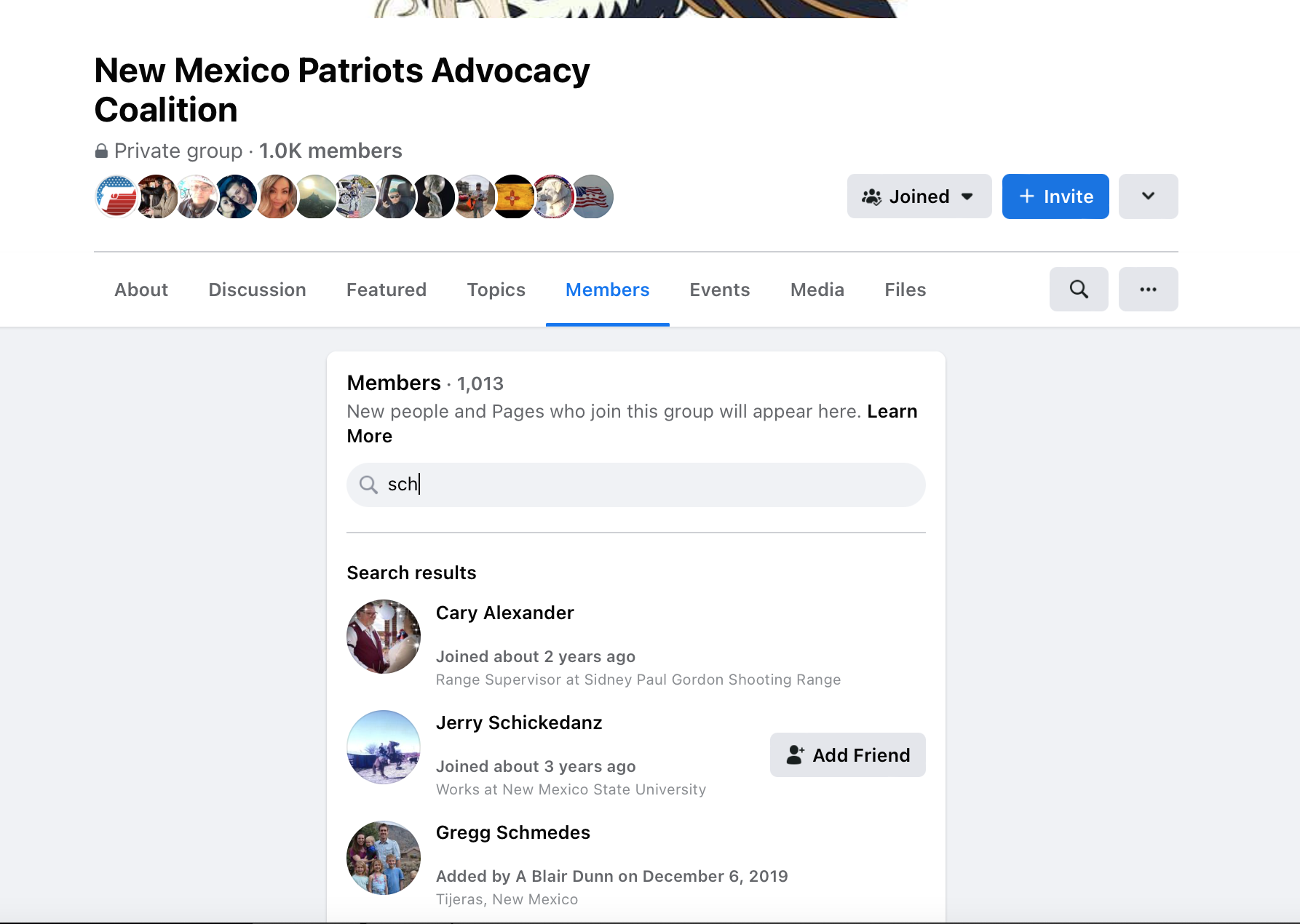
Task: Open the group search magnifier button
Action: point(1079,290)
